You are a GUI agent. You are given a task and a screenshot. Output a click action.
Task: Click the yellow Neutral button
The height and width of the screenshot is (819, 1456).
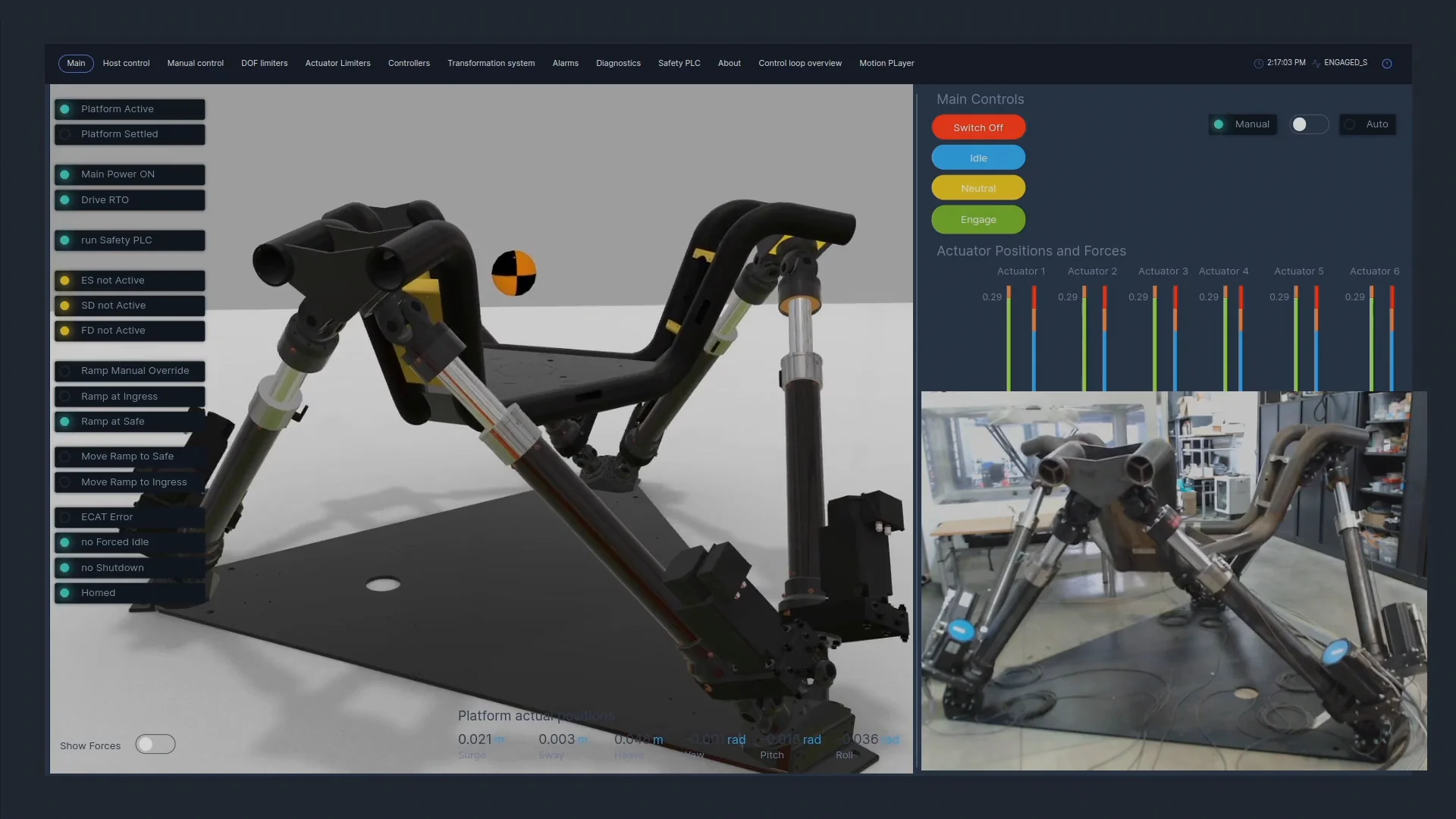click(x=978, y=189)
